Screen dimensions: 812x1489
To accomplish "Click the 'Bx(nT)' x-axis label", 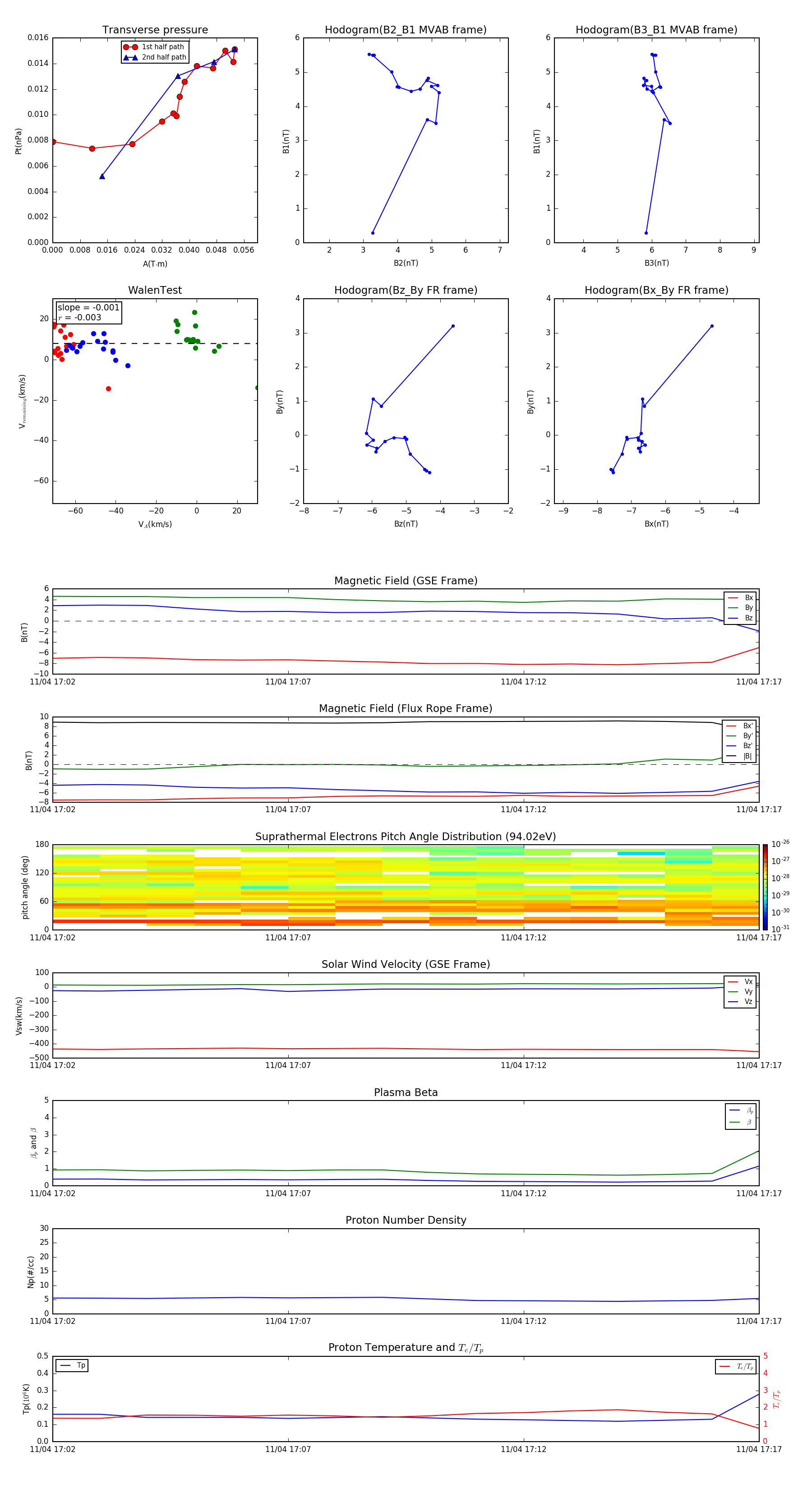I will pyautogui.click(x=656, y=524).
